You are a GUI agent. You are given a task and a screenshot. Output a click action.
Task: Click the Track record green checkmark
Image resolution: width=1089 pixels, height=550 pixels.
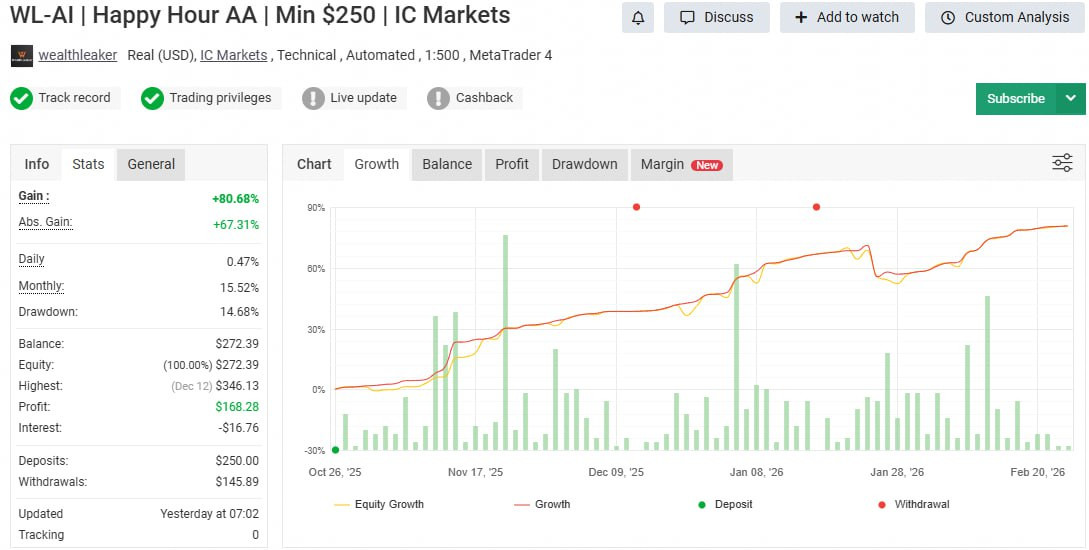pos(21,98)
